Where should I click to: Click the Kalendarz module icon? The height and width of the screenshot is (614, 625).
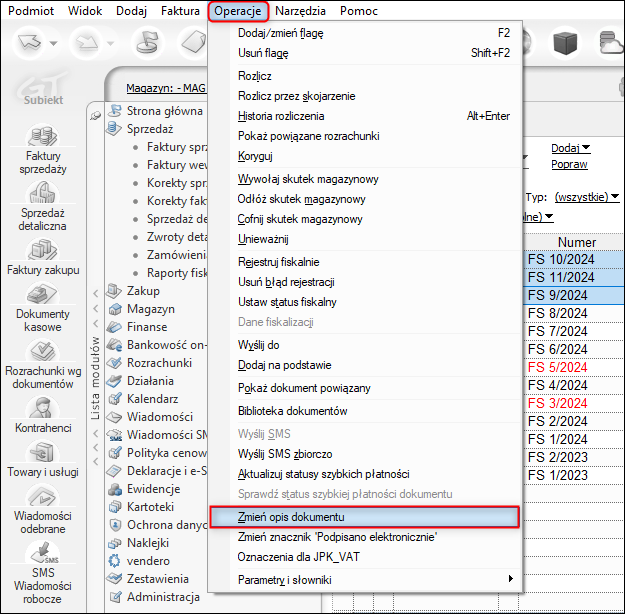click(x=115, y=399)
